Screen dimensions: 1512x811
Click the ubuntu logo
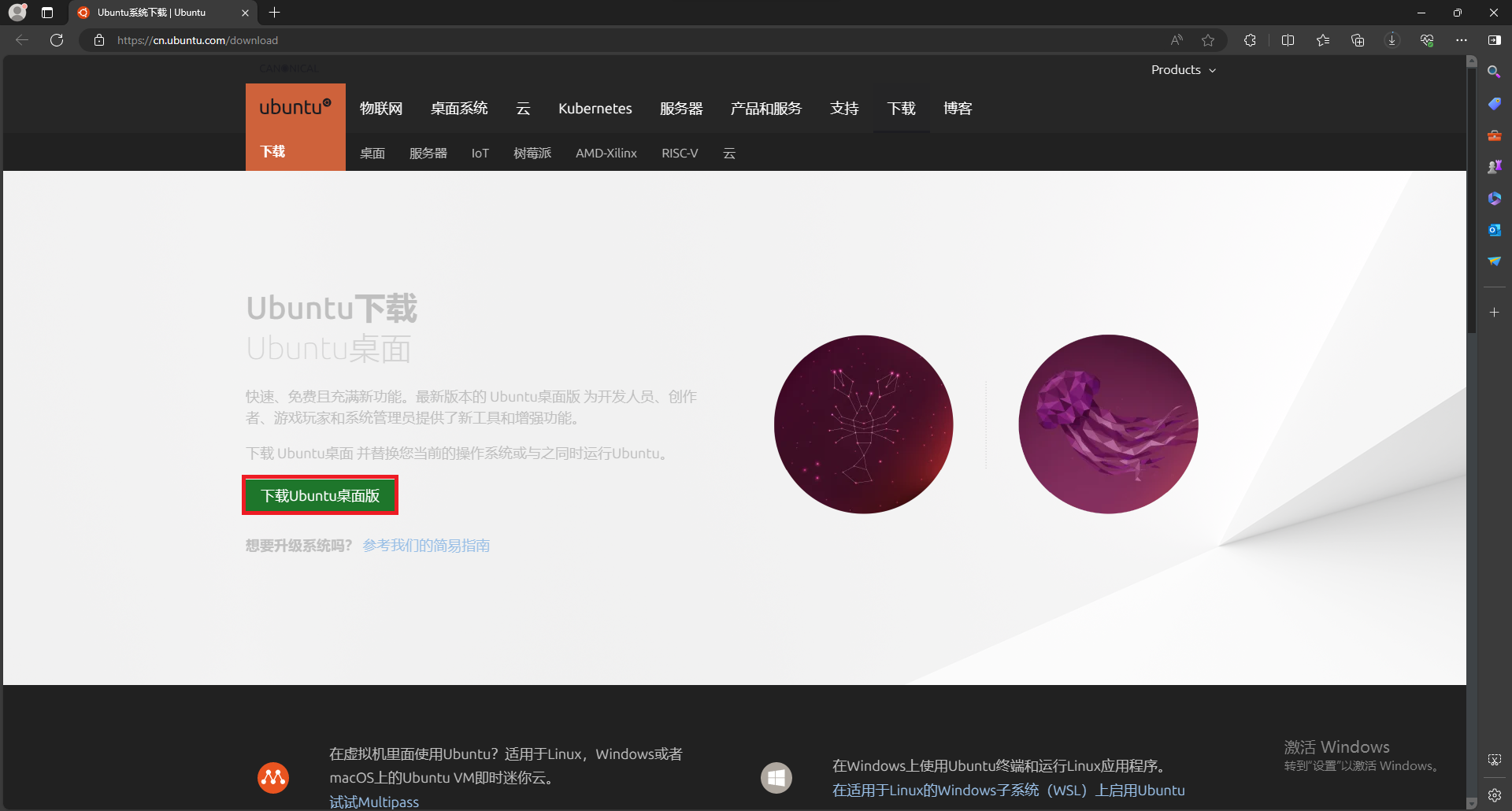tap(295, 108)
